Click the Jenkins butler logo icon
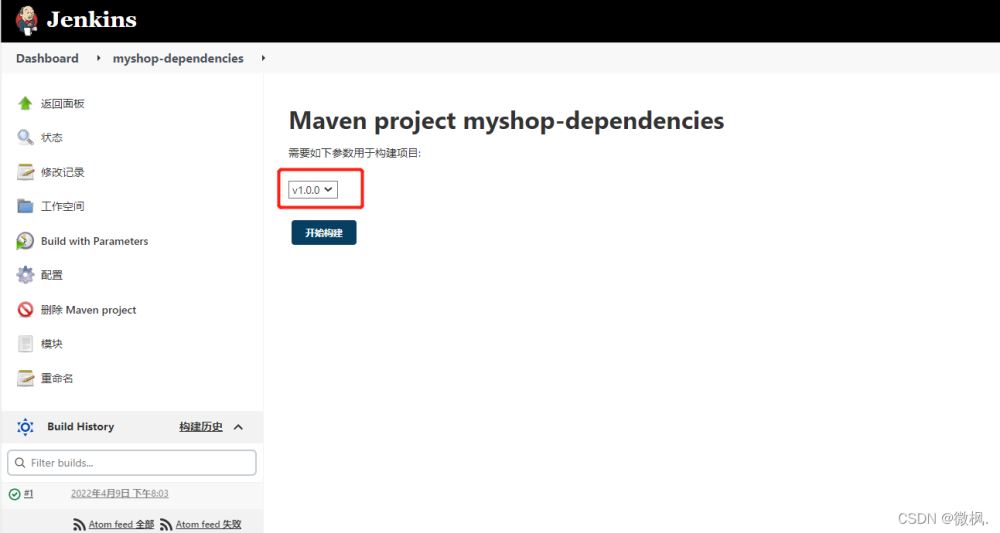 tap(27, 20)
